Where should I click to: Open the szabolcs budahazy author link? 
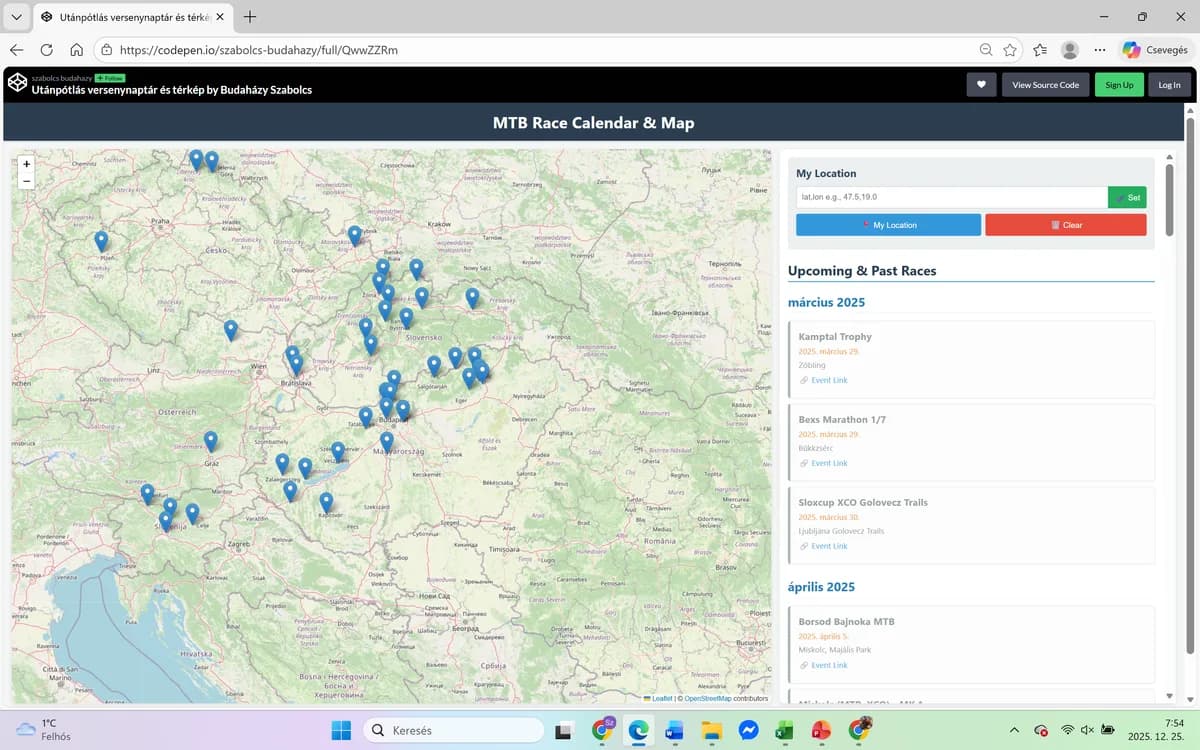[62, 77]
